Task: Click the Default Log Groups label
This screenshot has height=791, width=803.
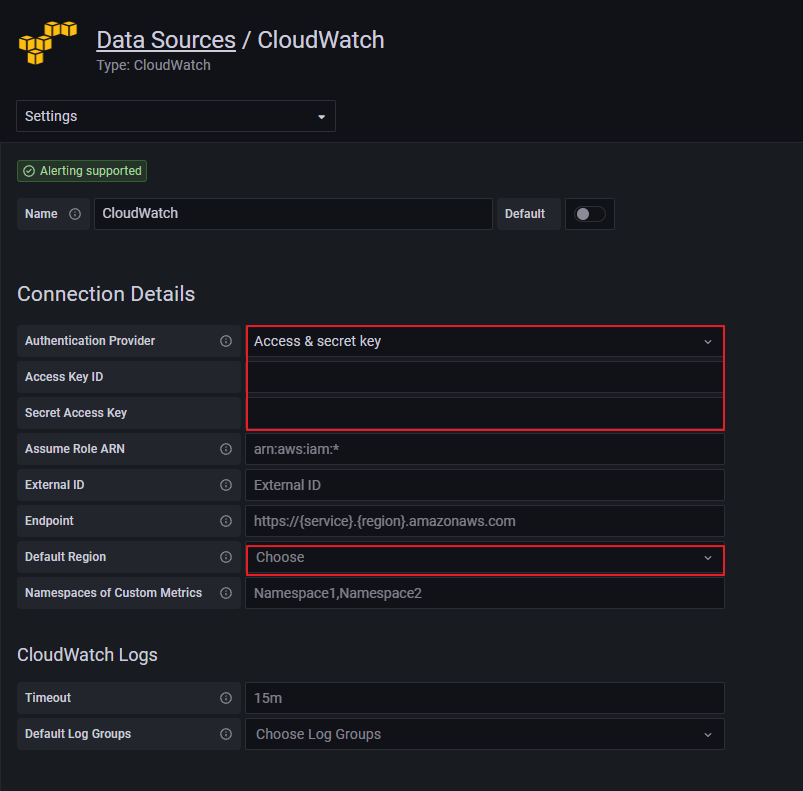Action: (78, 734)
